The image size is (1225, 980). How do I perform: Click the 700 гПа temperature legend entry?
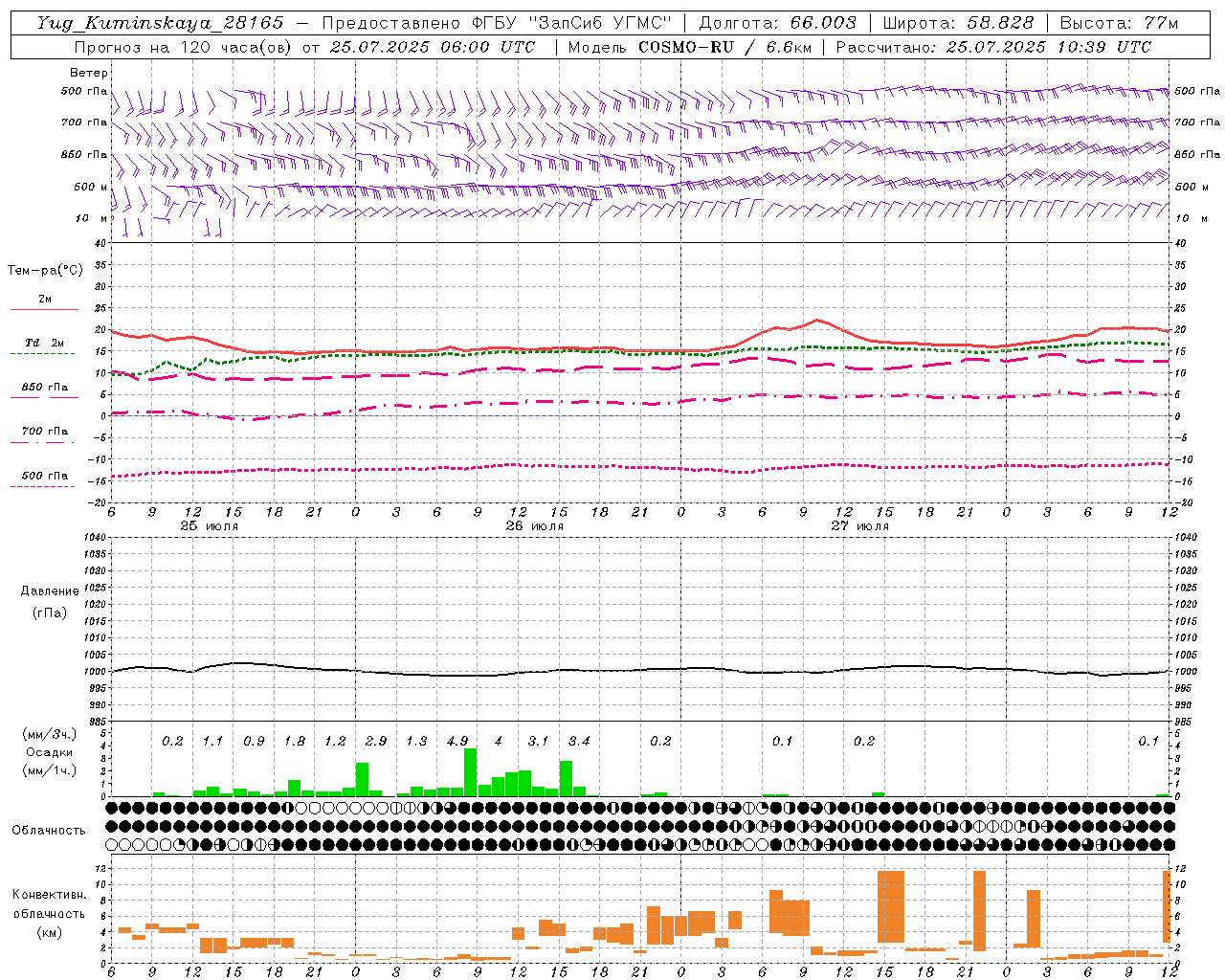45,432
